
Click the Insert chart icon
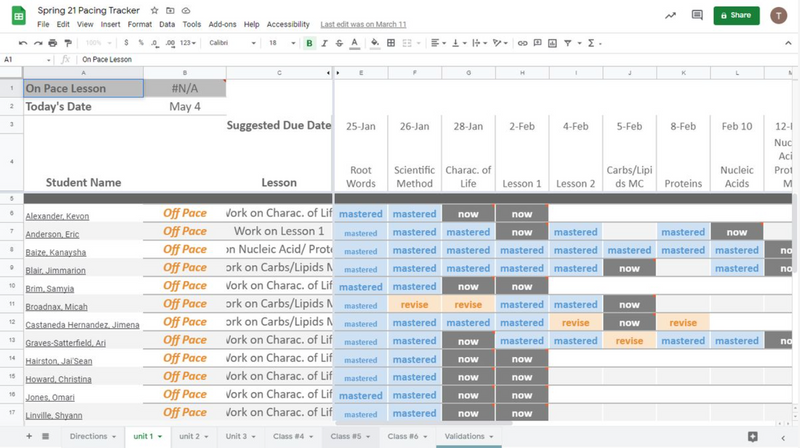click(x=552, y=43)
